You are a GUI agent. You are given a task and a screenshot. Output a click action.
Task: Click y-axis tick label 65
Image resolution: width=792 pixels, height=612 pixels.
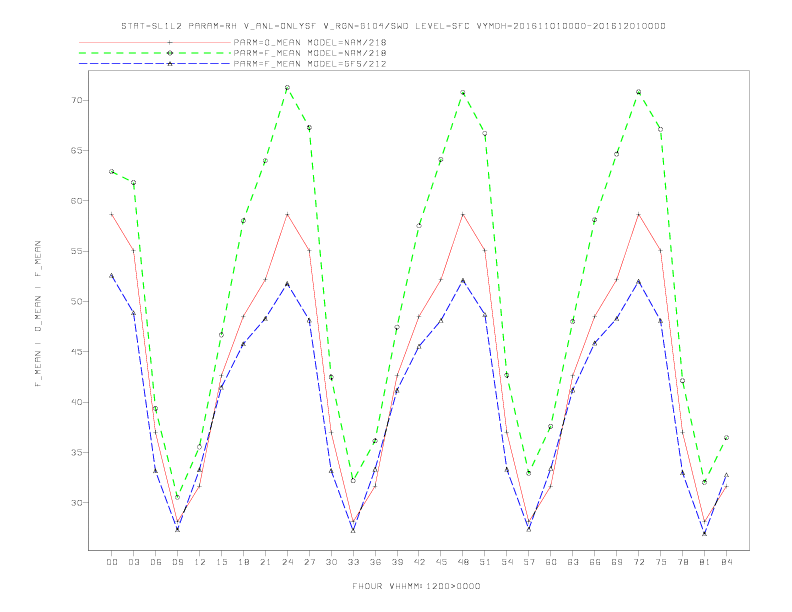(x=76, y=150)
